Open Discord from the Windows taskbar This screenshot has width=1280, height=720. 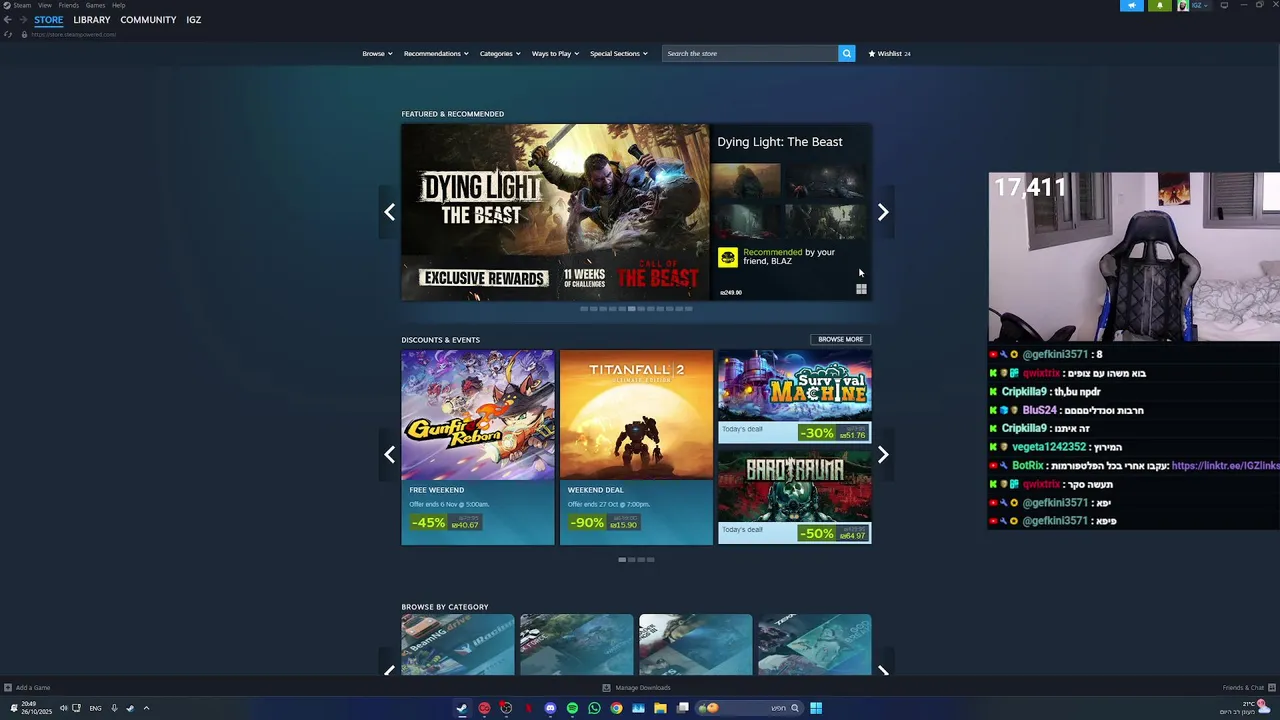pyautogui.click(x=550, y=708)
